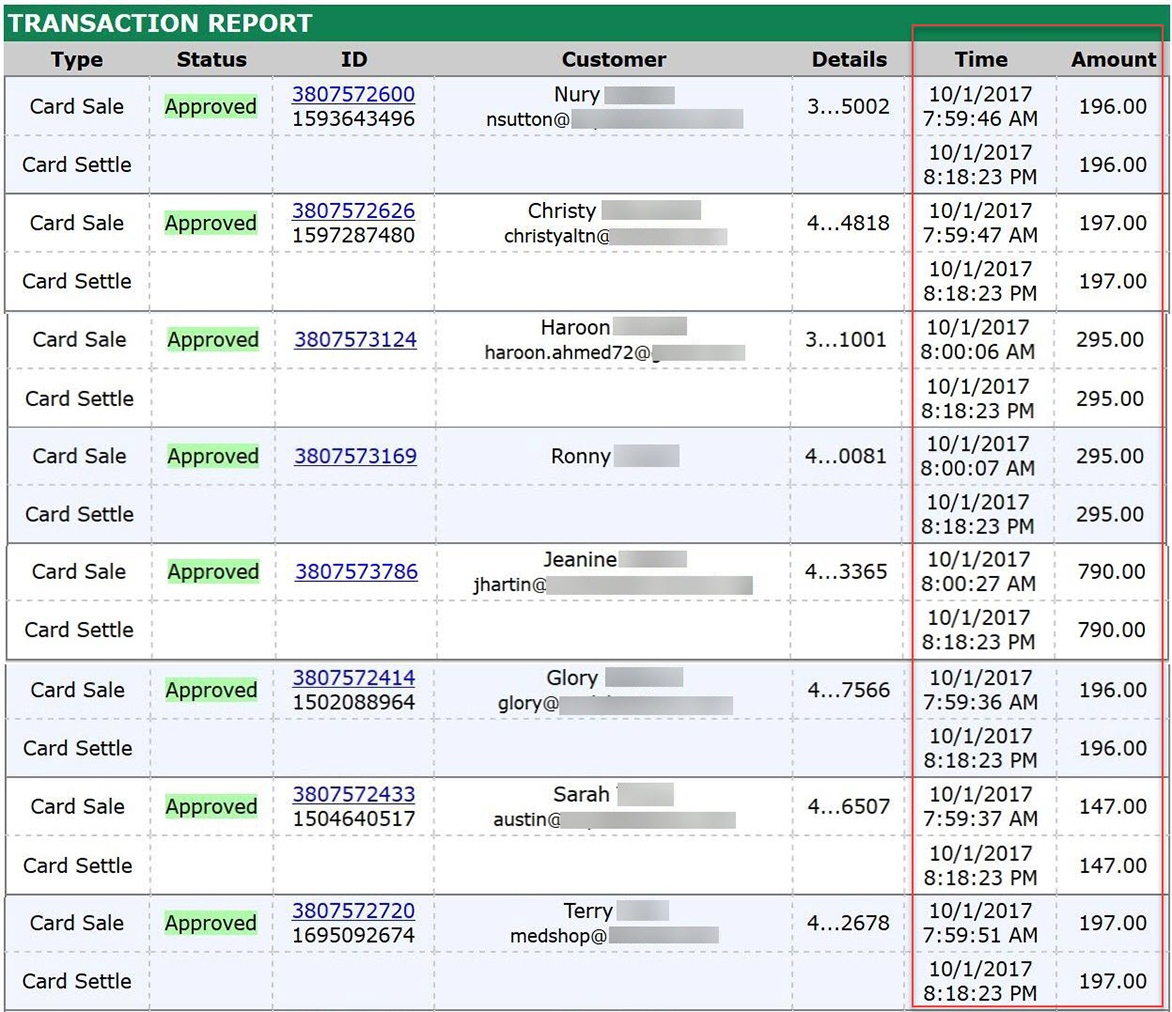Click transaction link 3807573124

355,340
